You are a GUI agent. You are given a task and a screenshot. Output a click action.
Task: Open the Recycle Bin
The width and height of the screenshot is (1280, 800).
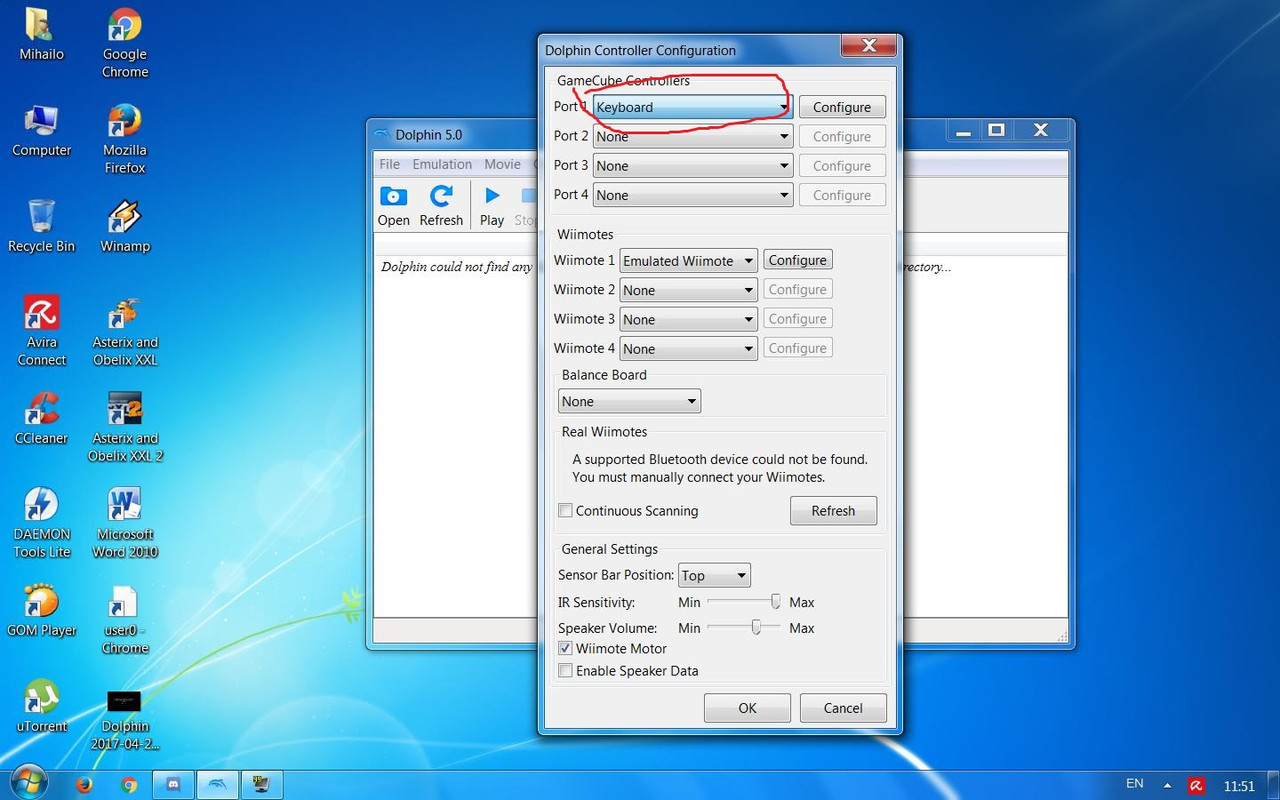[41, 227]
